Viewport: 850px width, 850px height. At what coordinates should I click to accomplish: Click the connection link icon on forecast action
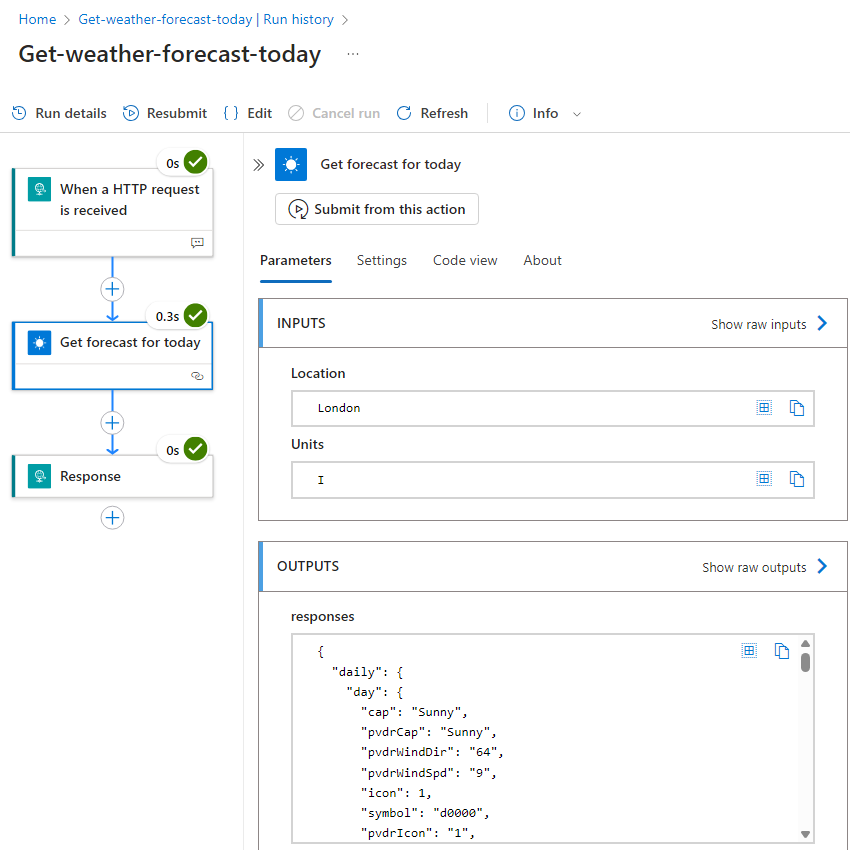[x=197, y=376]
